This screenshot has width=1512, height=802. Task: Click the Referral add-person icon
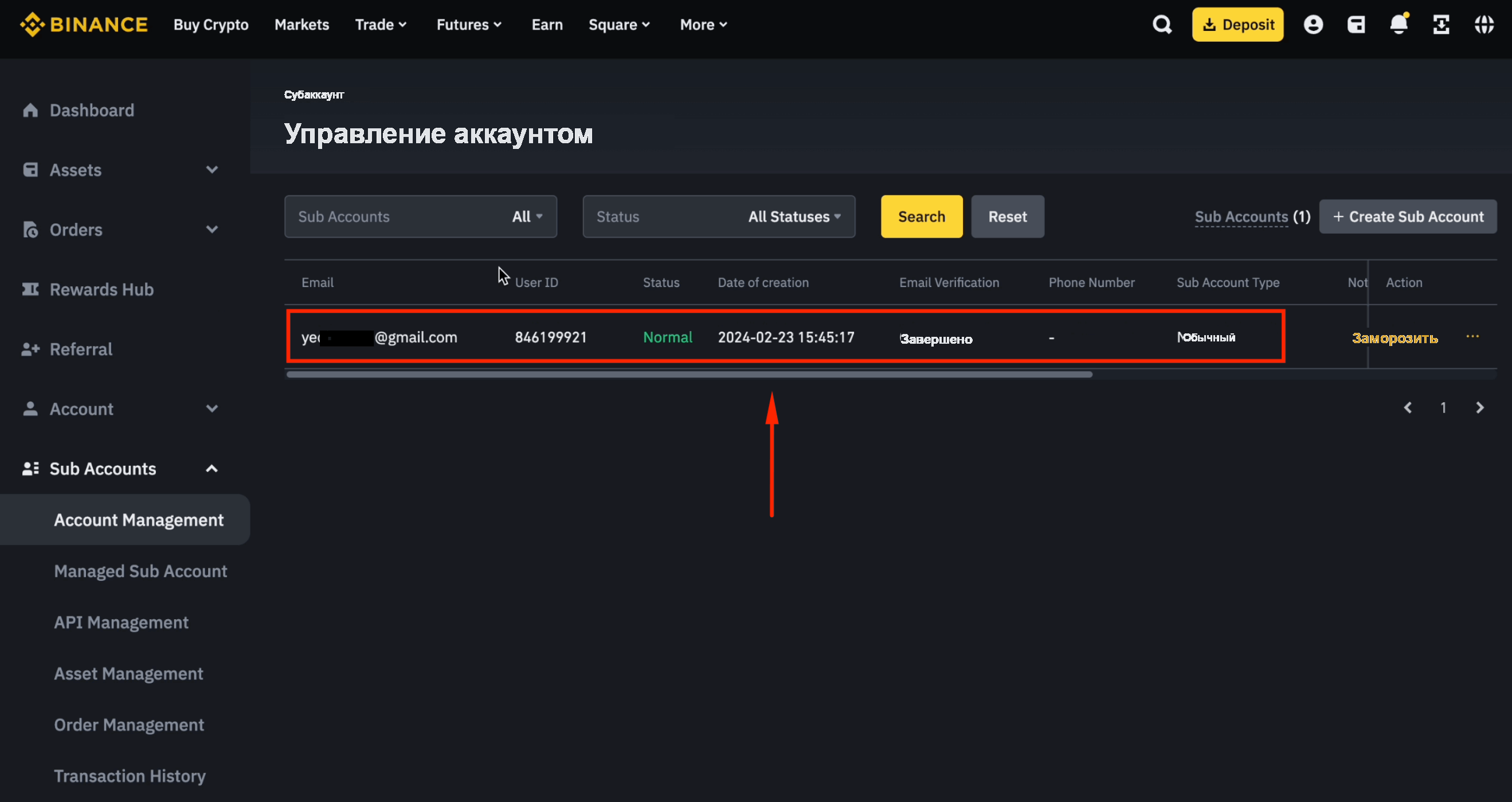click(30, 349)
